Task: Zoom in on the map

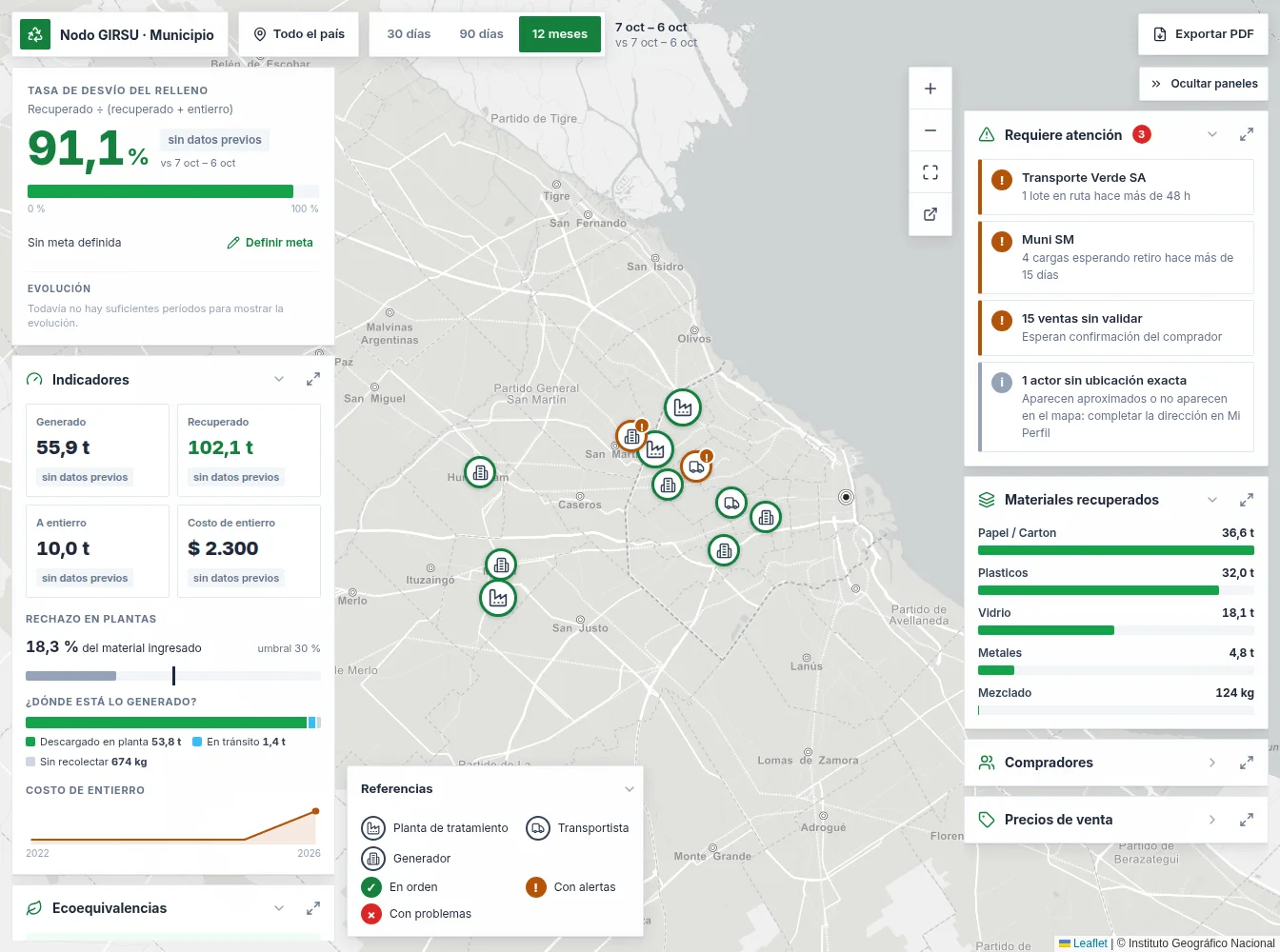Action: point(930,89)
